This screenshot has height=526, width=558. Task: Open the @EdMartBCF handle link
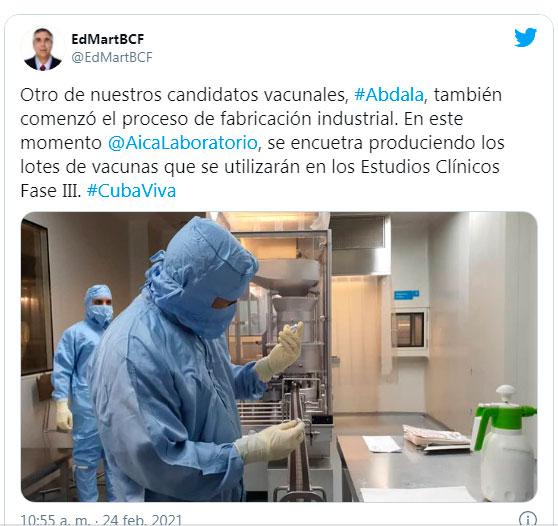[112, 57]
